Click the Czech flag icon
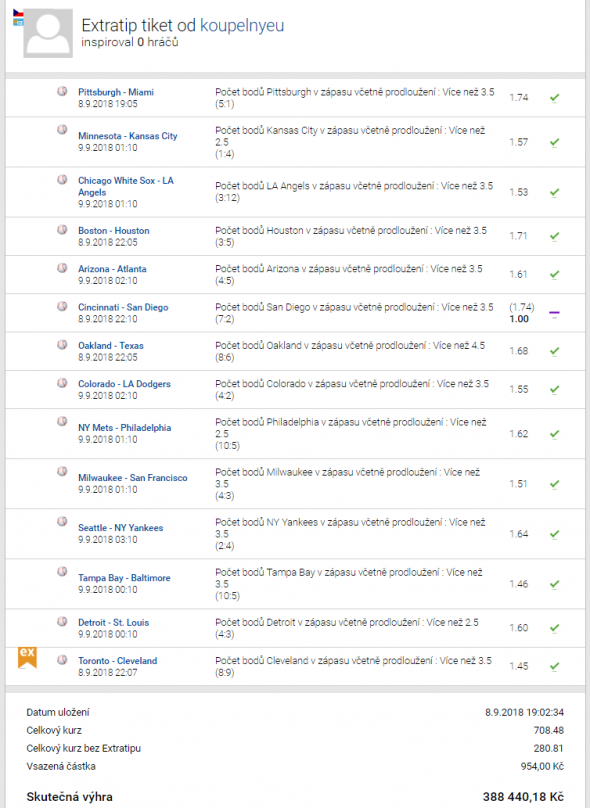 (x=18, y=12)
